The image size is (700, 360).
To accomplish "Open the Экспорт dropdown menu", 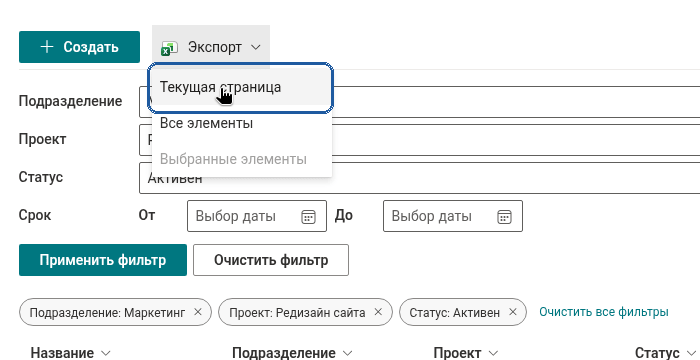I will coord(211,47).
